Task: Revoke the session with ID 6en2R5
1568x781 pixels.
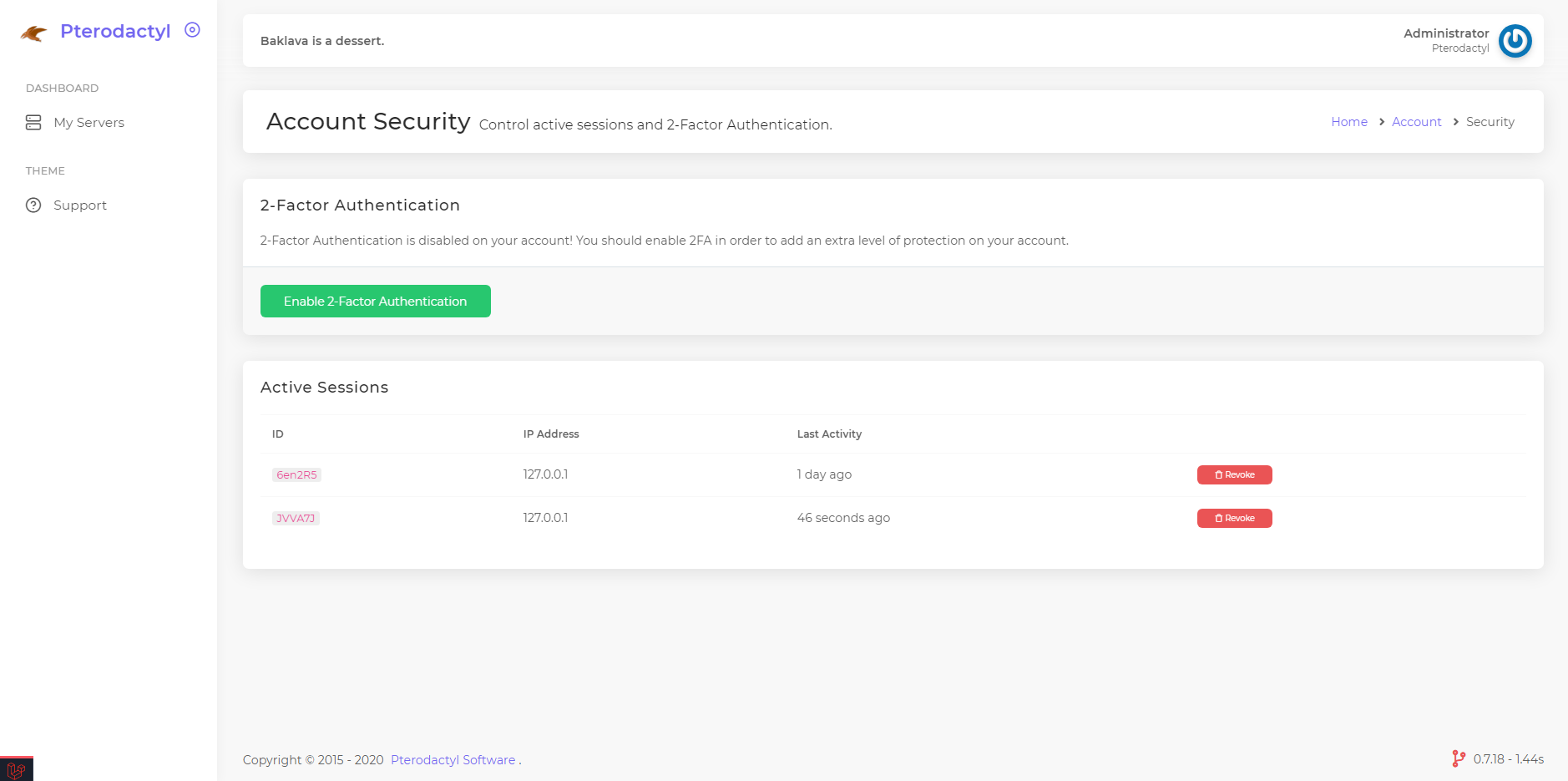Action: tap(1234, 475)
